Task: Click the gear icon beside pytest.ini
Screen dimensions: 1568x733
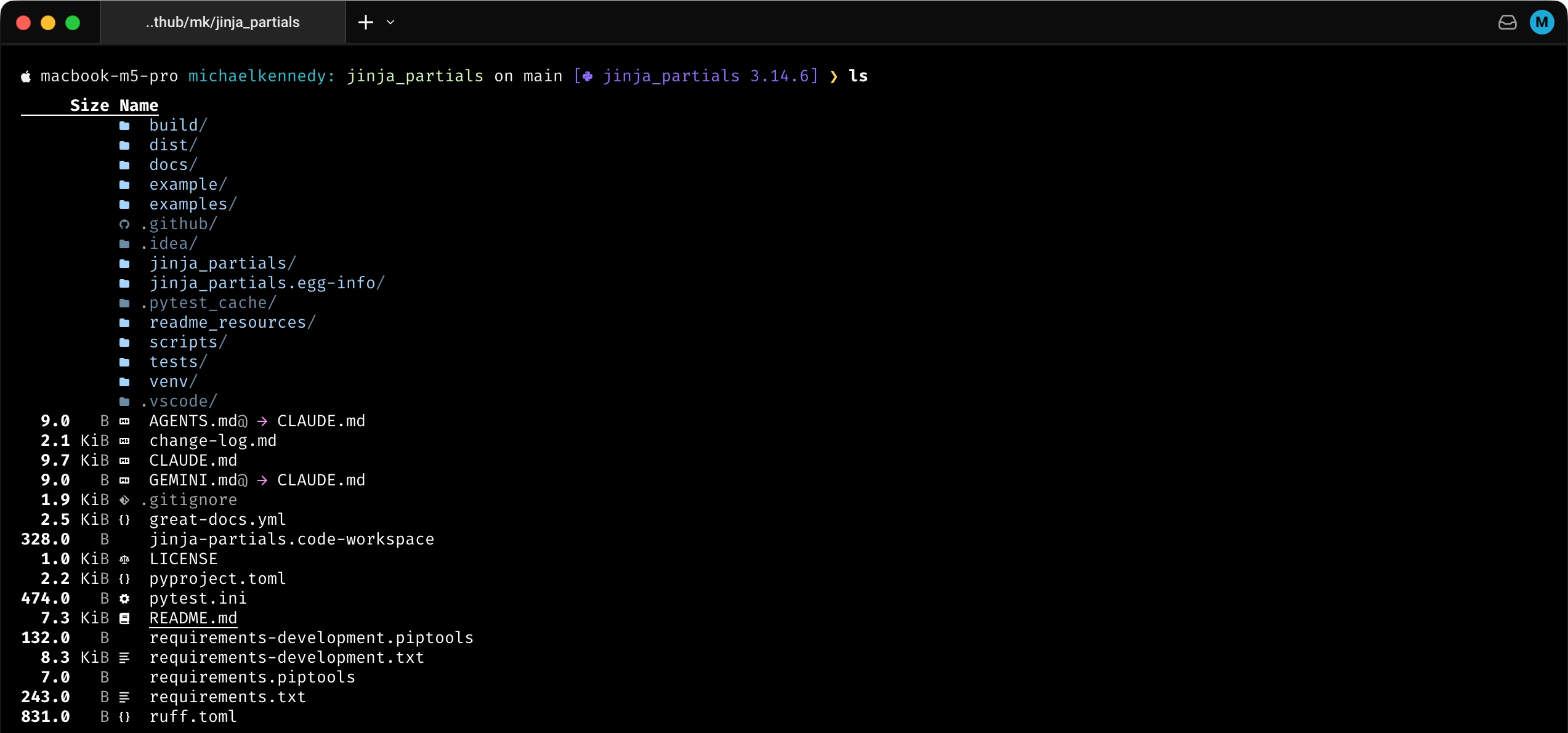Action: coord(124,599)
